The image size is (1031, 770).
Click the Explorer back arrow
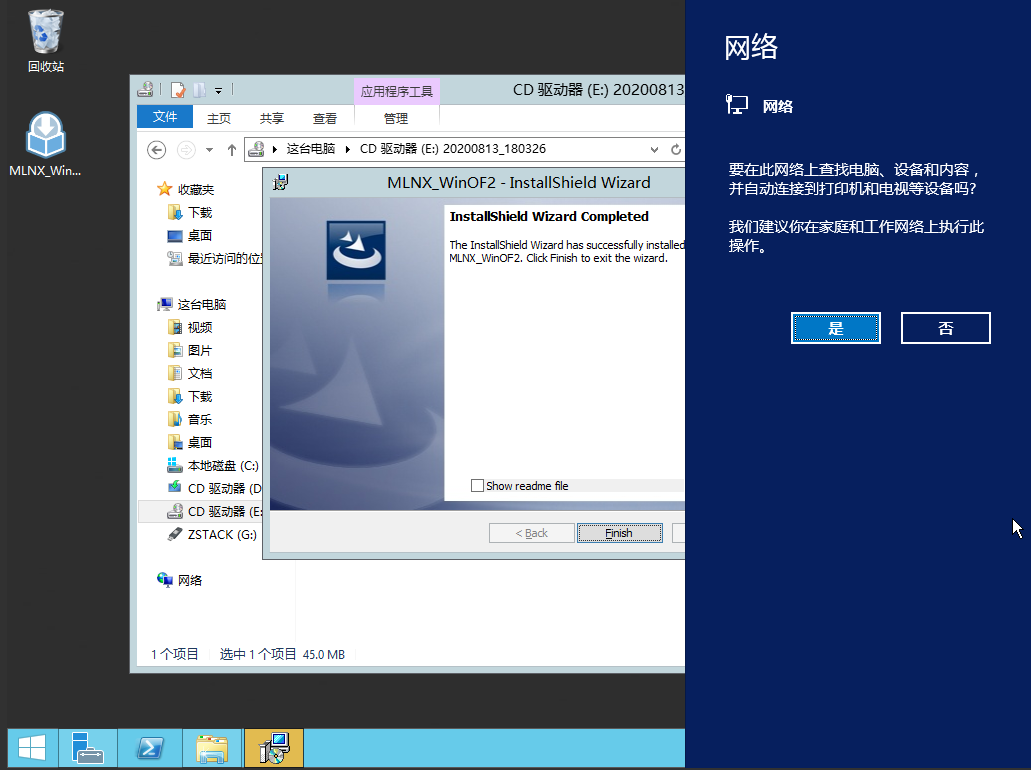coord(156,150)
